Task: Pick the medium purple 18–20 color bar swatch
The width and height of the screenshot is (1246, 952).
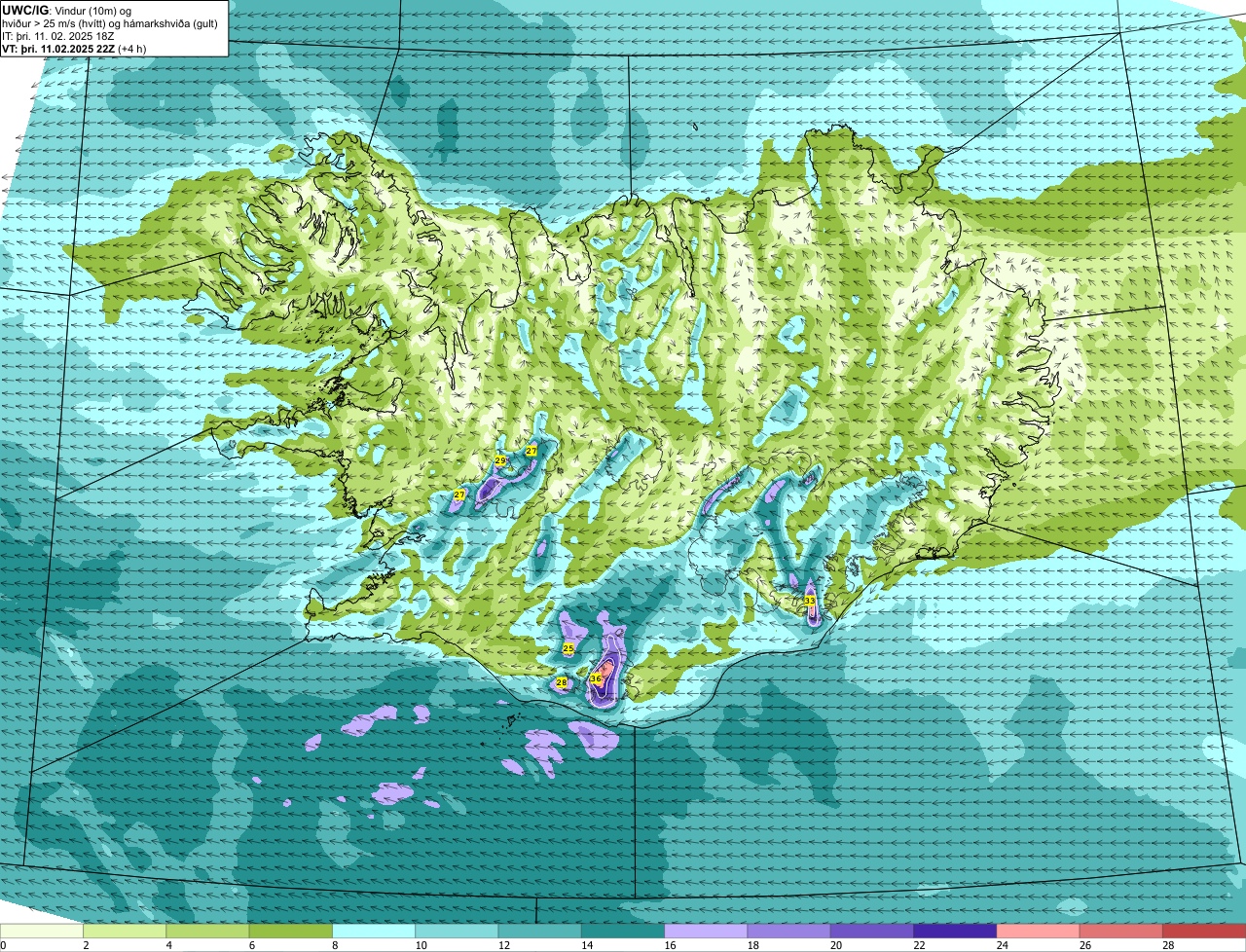Action: 789,931
